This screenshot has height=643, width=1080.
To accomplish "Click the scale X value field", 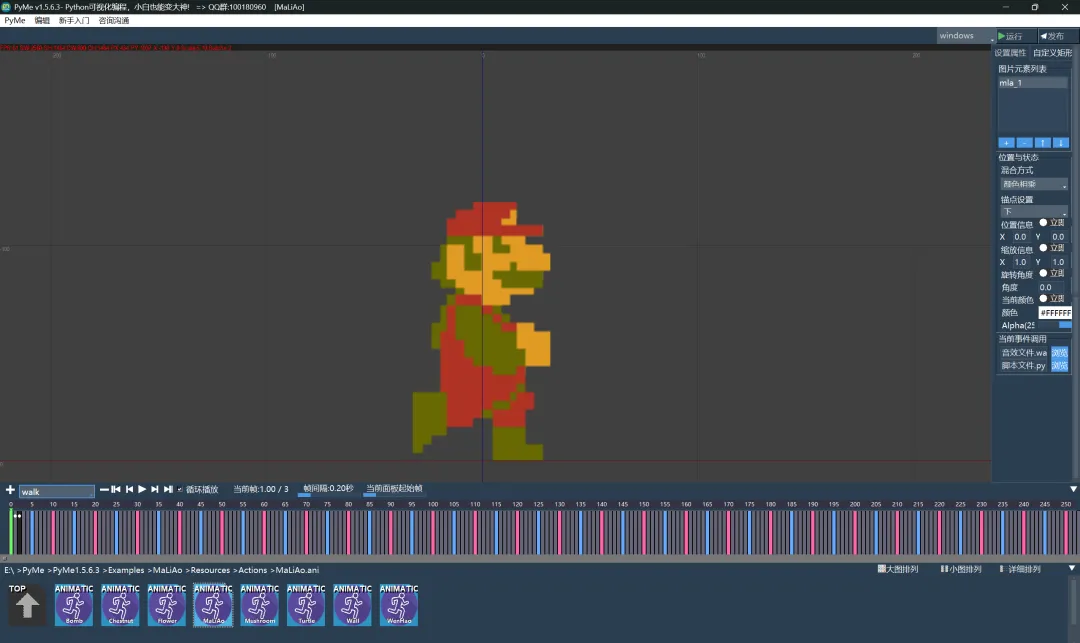I will pos(1020,262).
